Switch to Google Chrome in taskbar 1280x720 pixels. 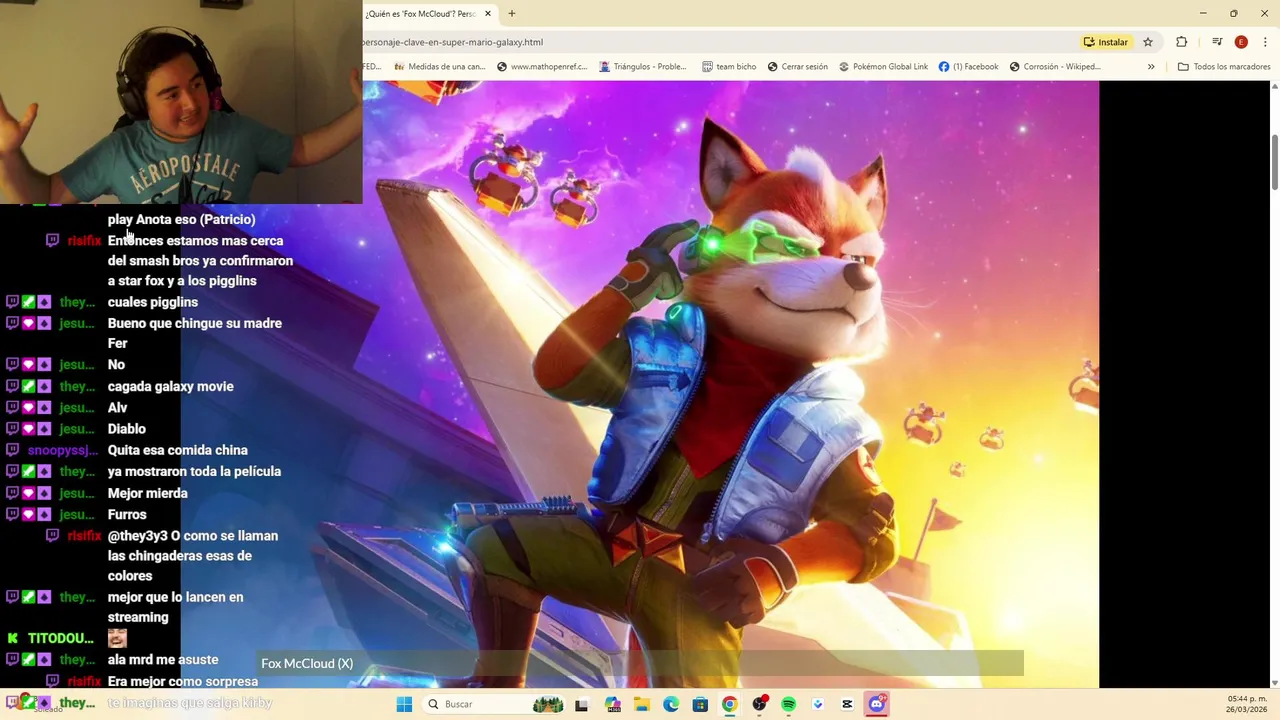click(x=730, y=704)
